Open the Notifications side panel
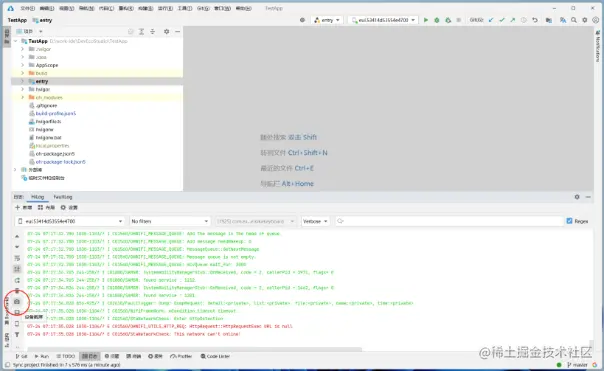This screenshot has width=604, height=371. 597,46
